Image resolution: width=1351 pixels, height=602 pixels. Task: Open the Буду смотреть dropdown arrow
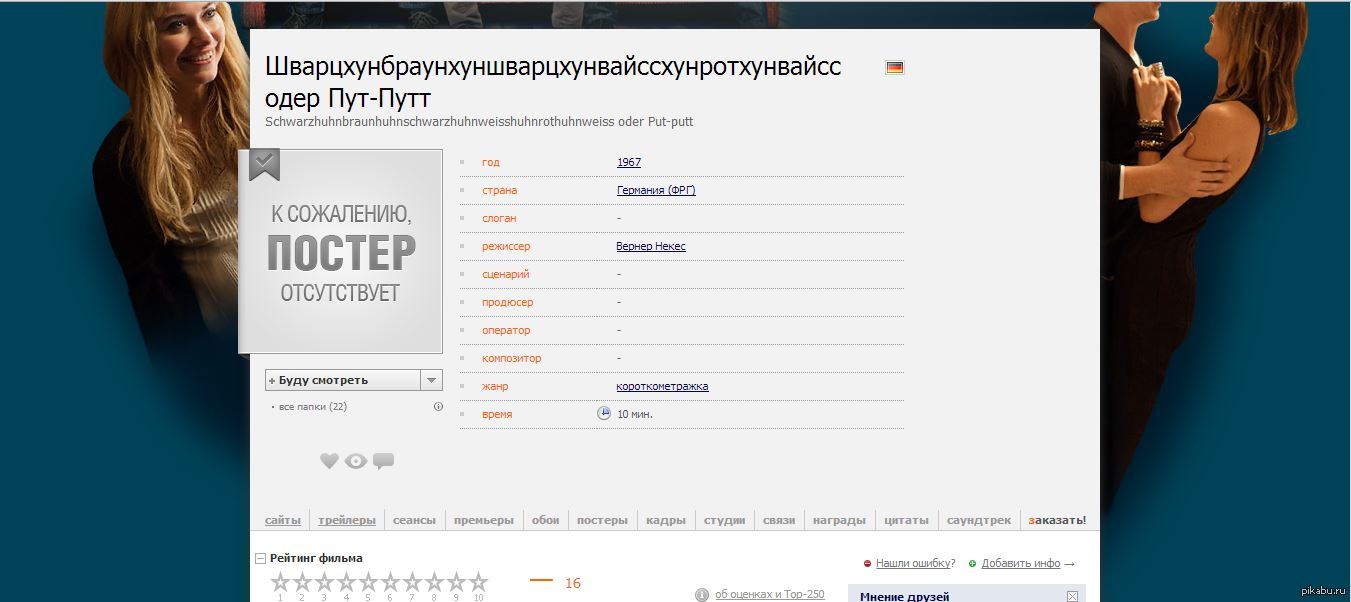pos(431,380)
